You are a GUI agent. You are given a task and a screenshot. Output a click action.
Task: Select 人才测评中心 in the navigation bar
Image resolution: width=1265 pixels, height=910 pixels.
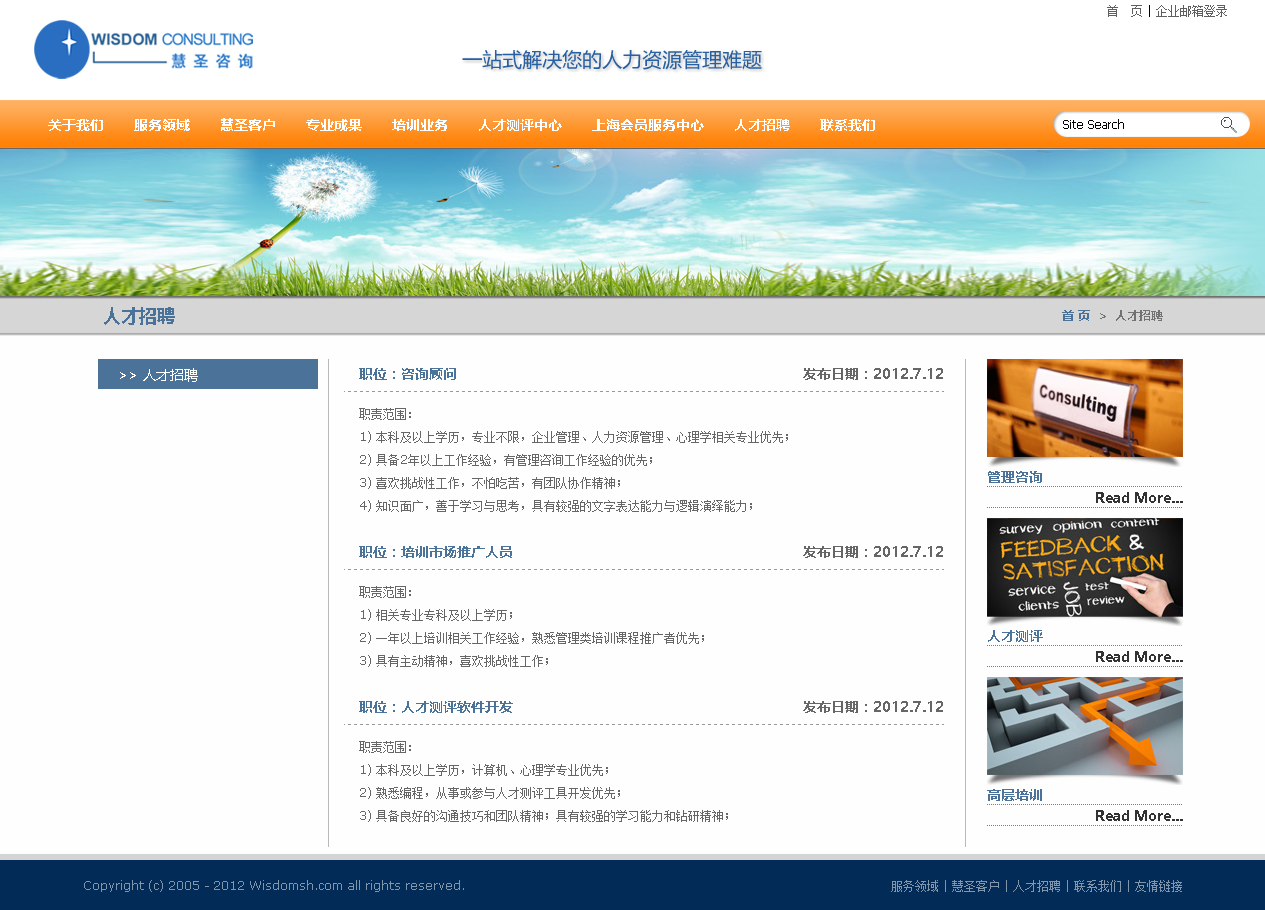(x=520, y=125)
